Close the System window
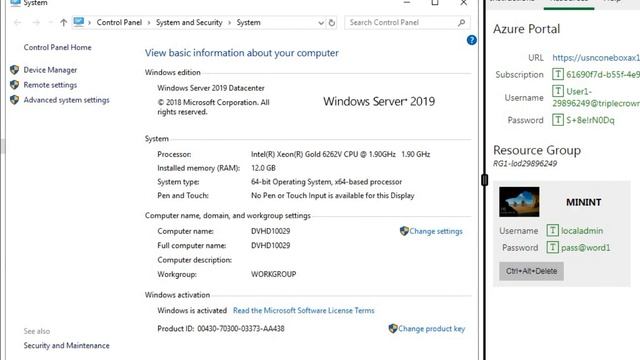The height and width of the screenshot is (360, 640). [464, 3]
